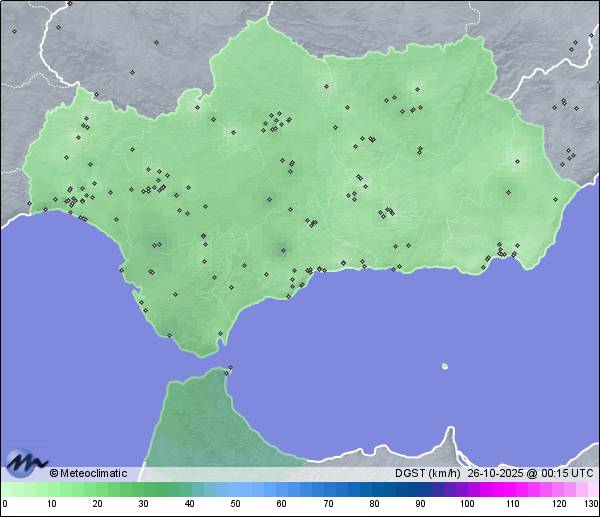Pick the green swatch at 30 km/h
This screenshot has width=600, height=517.
(x=143, y=489)
